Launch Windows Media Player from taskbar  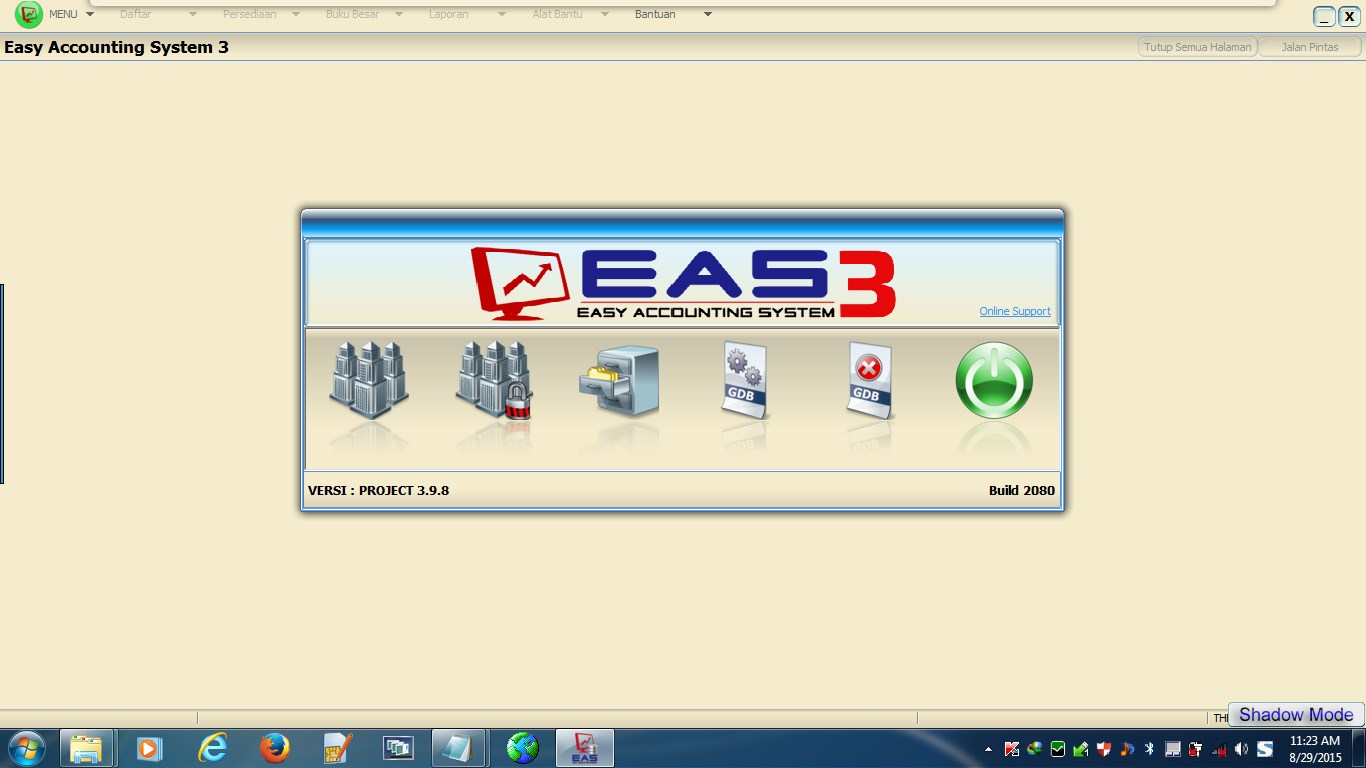(x=149, y=748)
